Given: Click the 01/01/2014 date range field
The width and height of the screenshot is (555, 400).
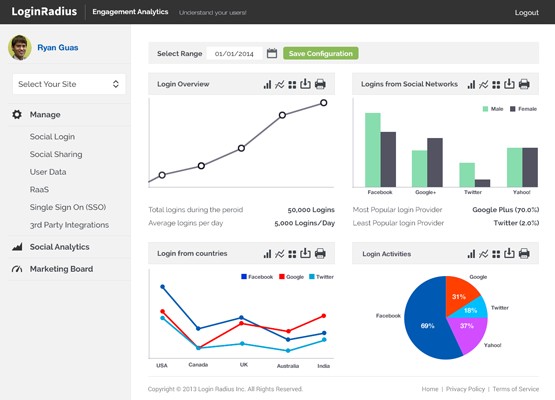Looking at the screenshot, I should pos(234,53).
